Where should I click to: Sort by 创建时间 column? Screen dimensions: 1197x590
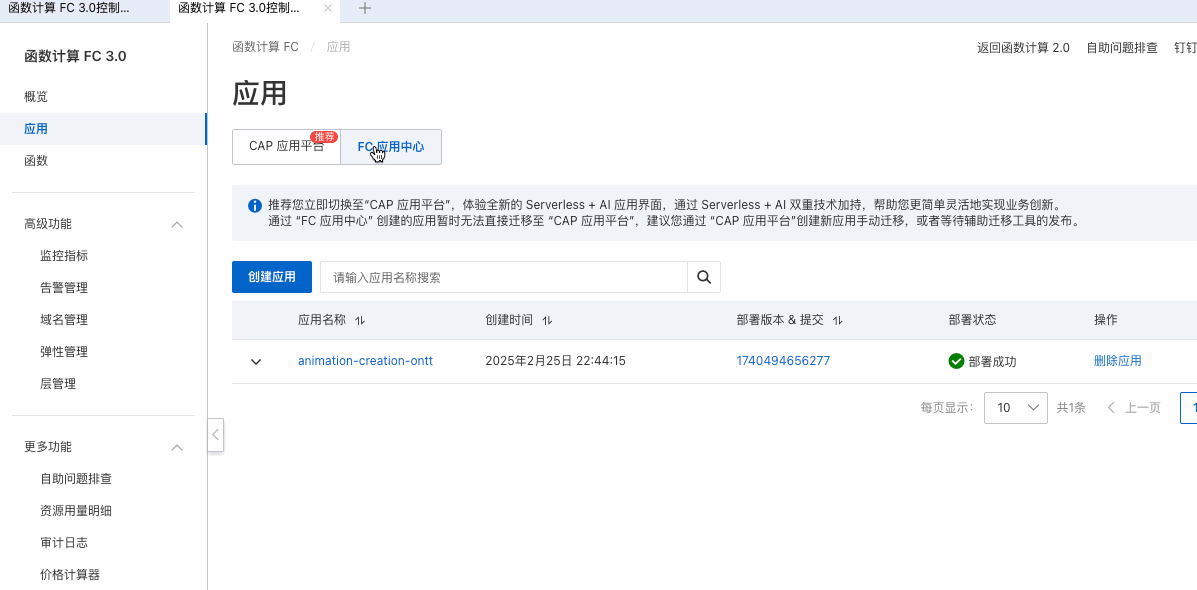[547, 321]
